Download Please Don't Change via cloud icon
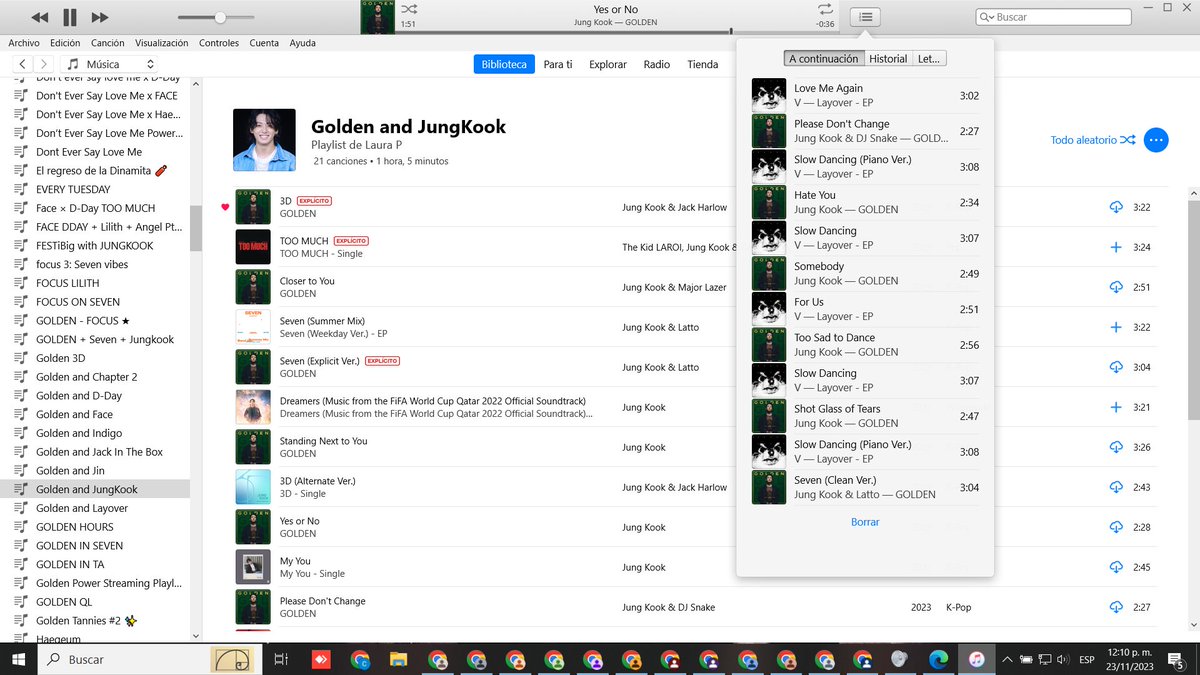 [x=1116, y=607]
